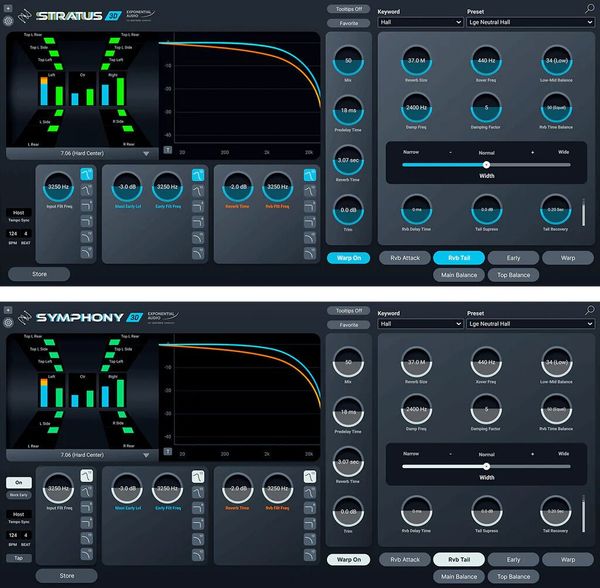Screen dimensions: 600x588
Task: Open Main Balance tab in Stratus 3D
Action: coord(459,275)
